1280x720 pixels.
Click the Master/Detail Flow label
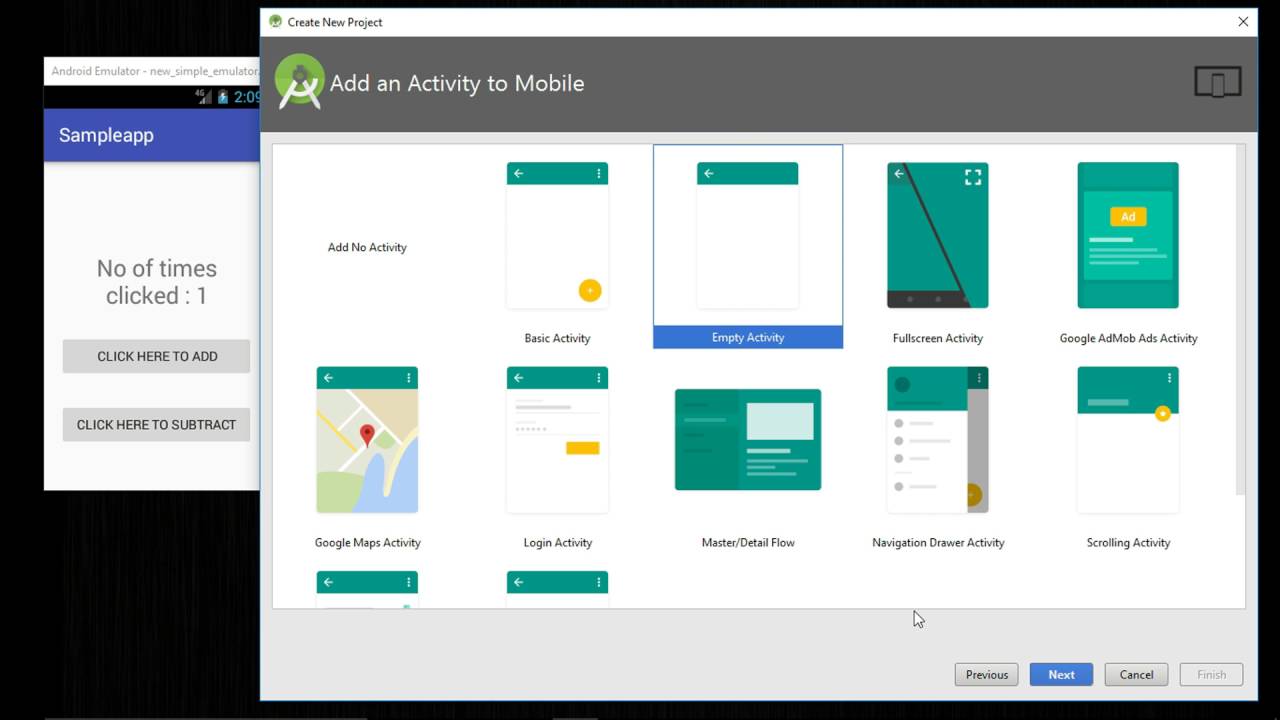coord(748,543)
